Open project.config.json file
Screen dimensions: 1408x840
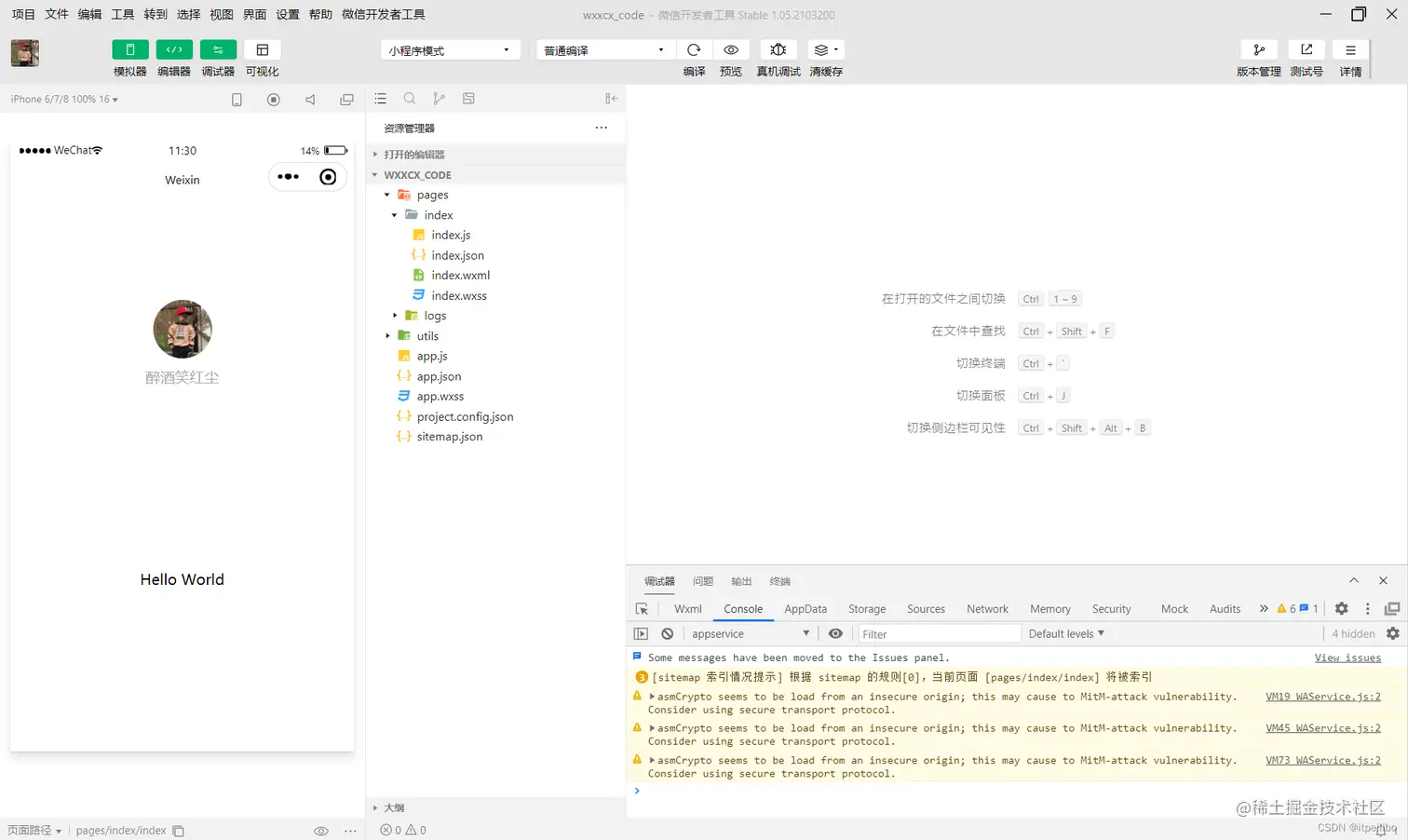click(465, 417)
